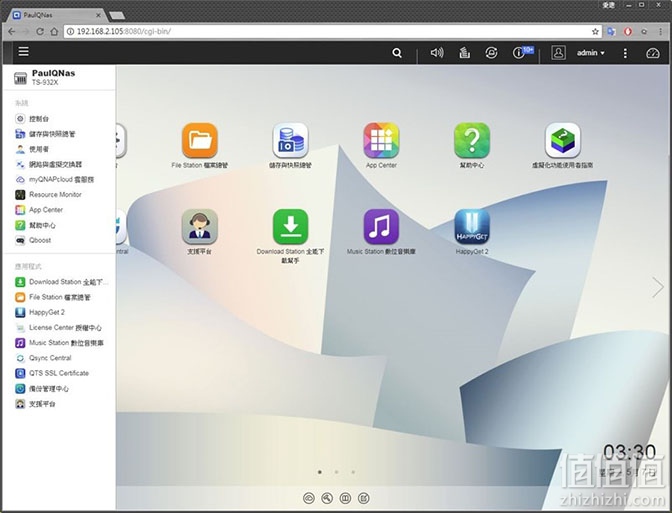Open Music Station in side menu list
This screenshot has height=513, width=672.
[59, 343]
